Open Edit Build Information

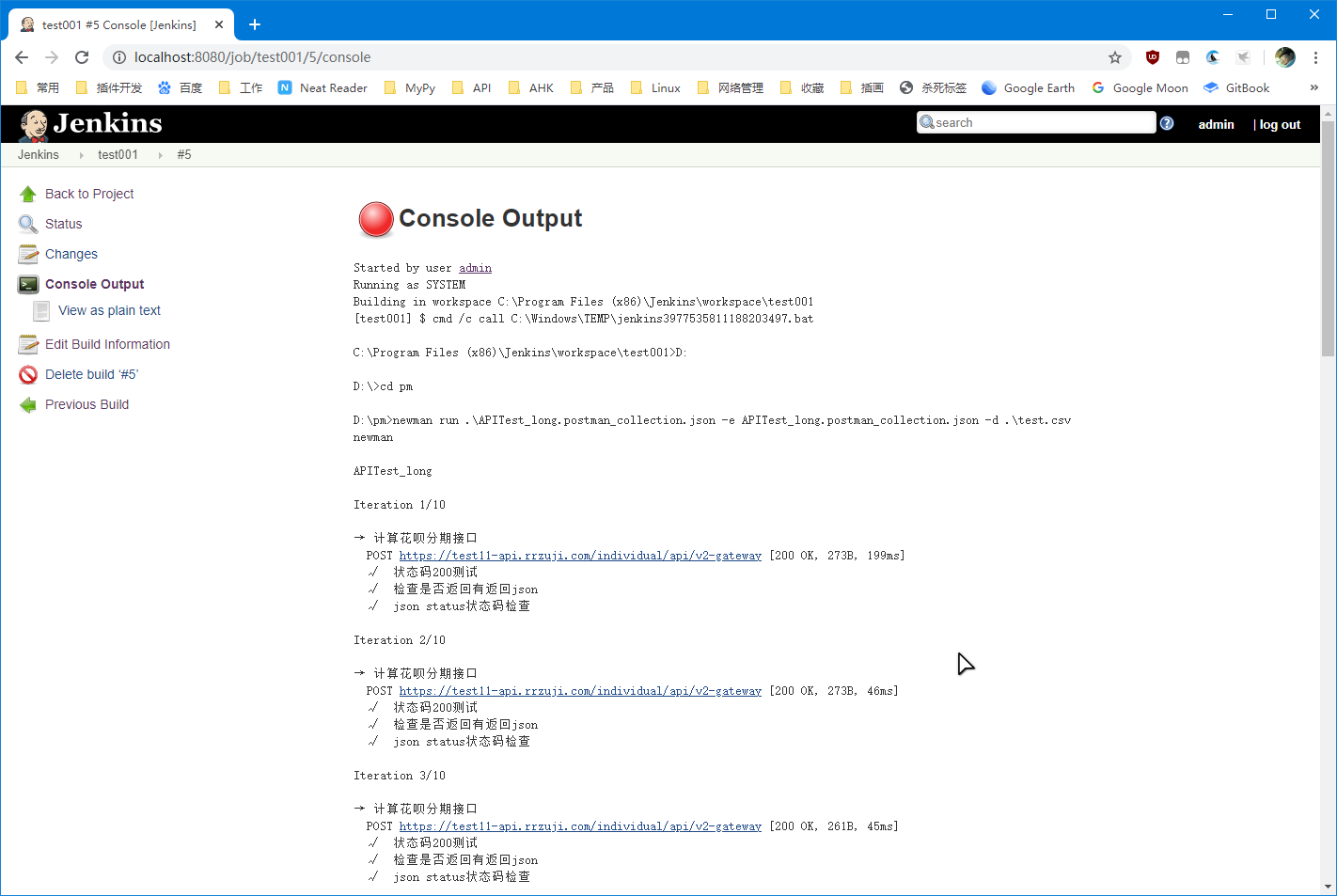(107, 344)
